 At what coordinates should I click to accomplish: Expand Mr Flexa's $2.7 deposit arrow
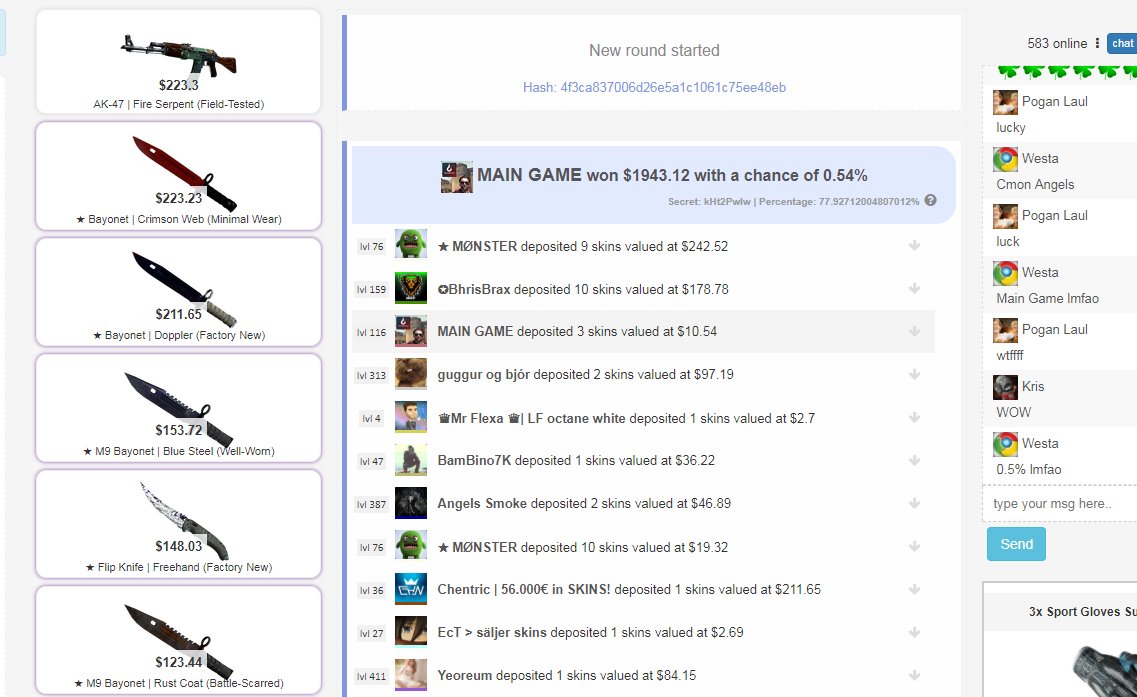point(914,418)
